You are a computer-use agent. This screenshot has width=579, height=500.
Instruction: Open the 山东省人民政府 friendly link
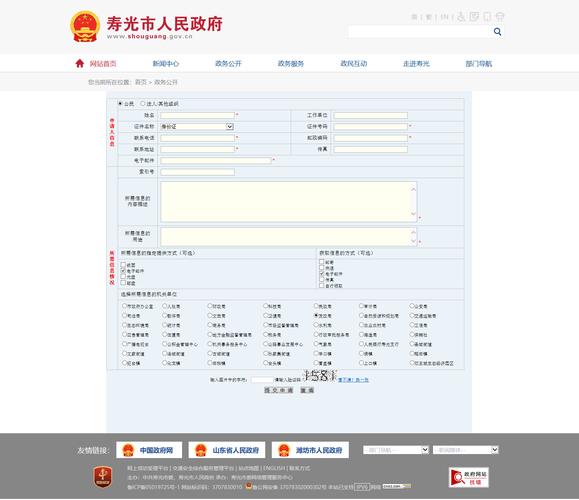[227, 450]
